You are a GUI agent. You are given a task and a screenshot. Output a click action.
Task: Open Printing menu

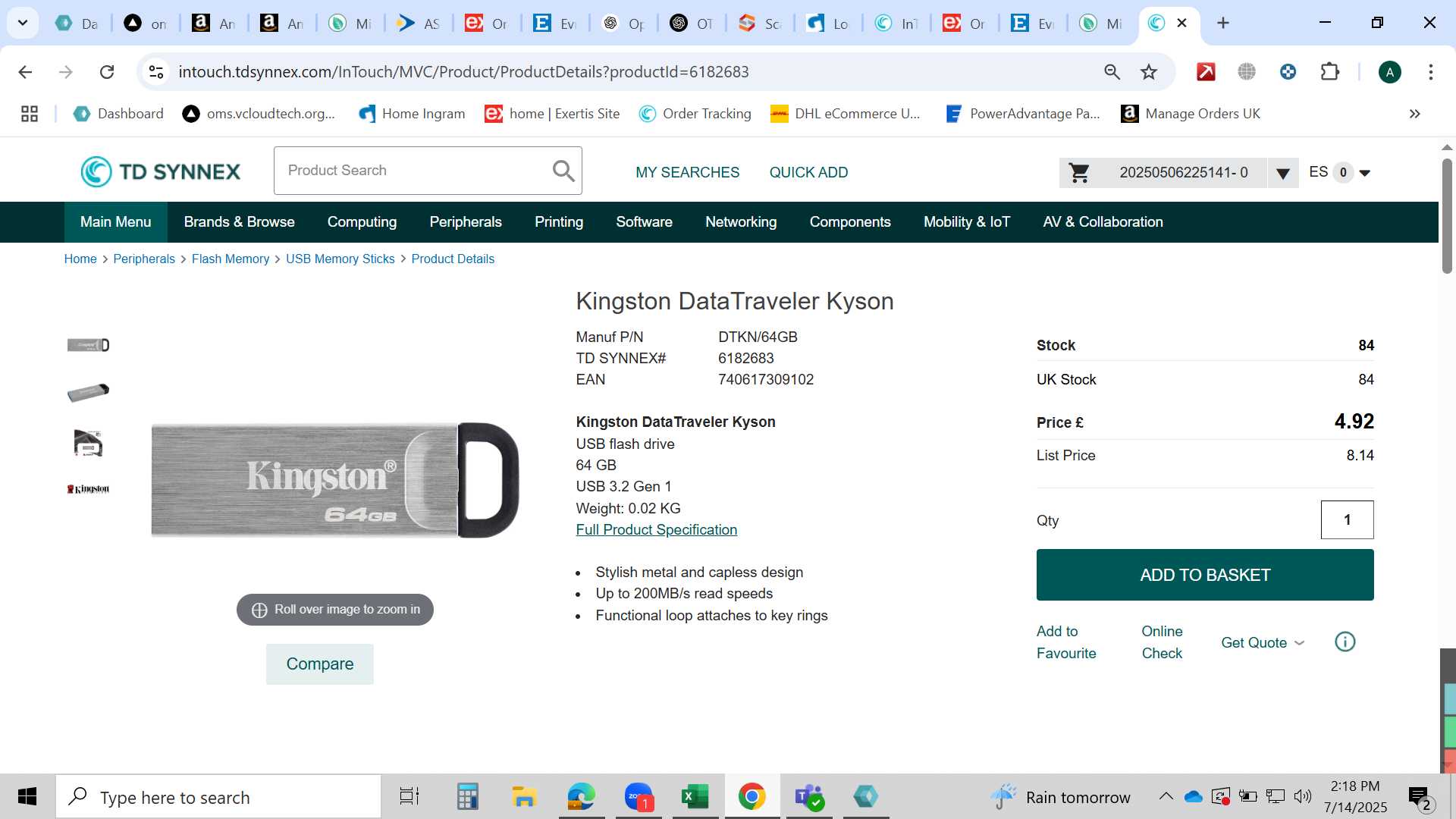click(x=559, y=222)
